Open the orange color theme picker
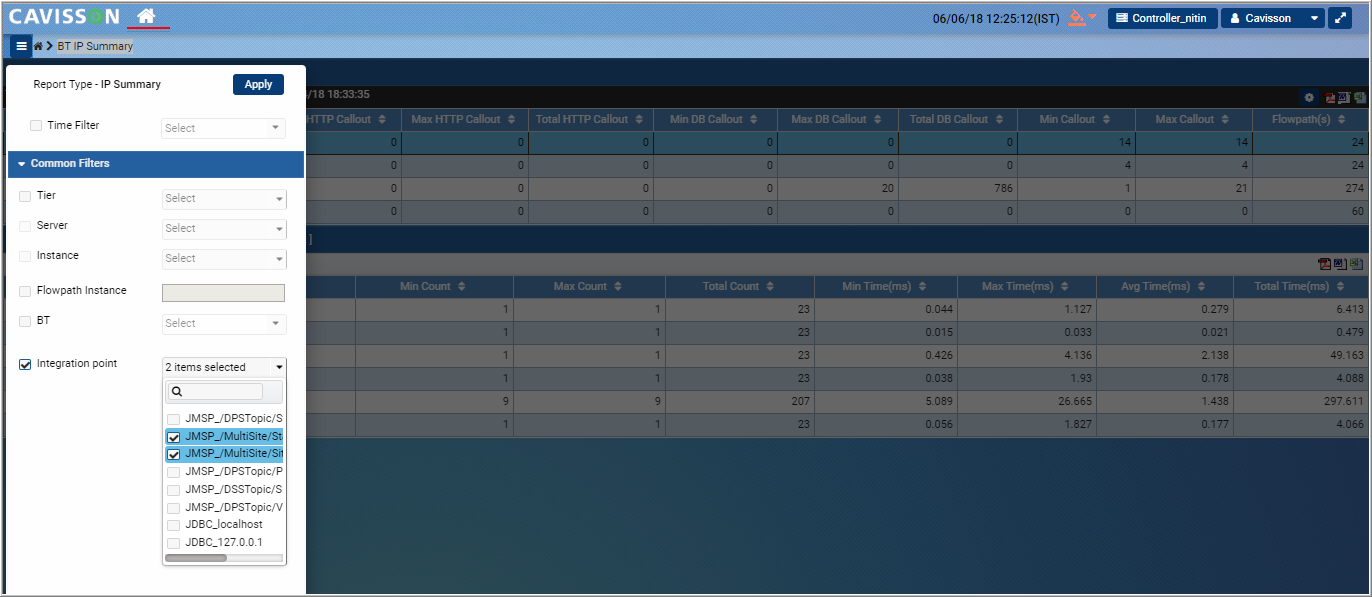The height and width of the screenshot is (597, 1372). pyautogui.click(x=1082, y=17)
